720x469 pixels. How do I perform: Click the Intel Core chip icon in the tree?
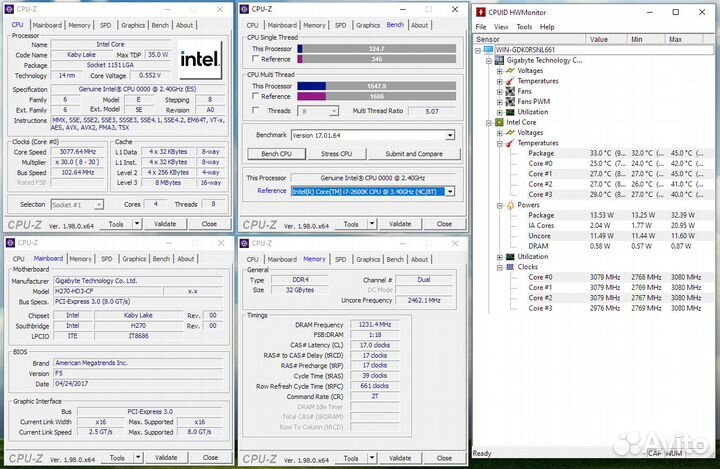(499, 123)
